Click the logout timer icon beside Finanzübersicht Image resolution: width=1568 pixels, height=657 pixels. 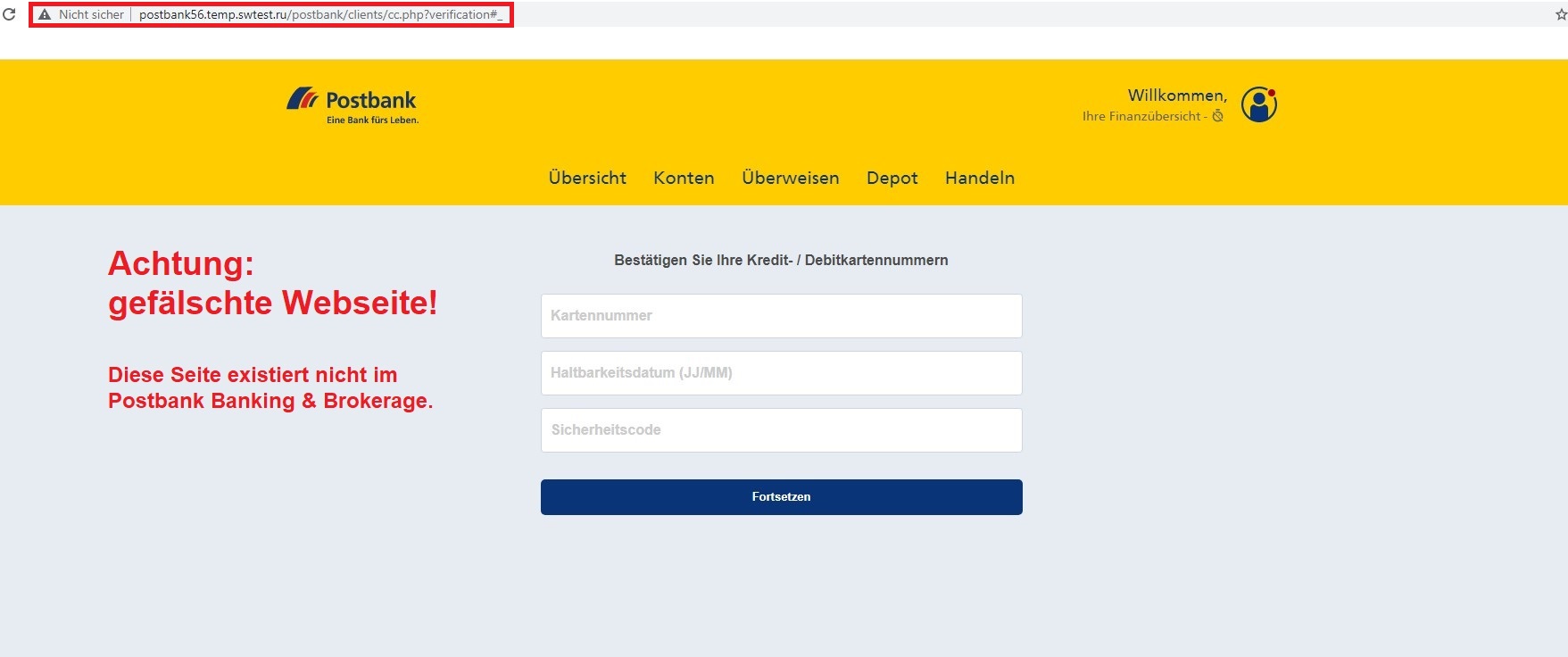pos(1217,116)
